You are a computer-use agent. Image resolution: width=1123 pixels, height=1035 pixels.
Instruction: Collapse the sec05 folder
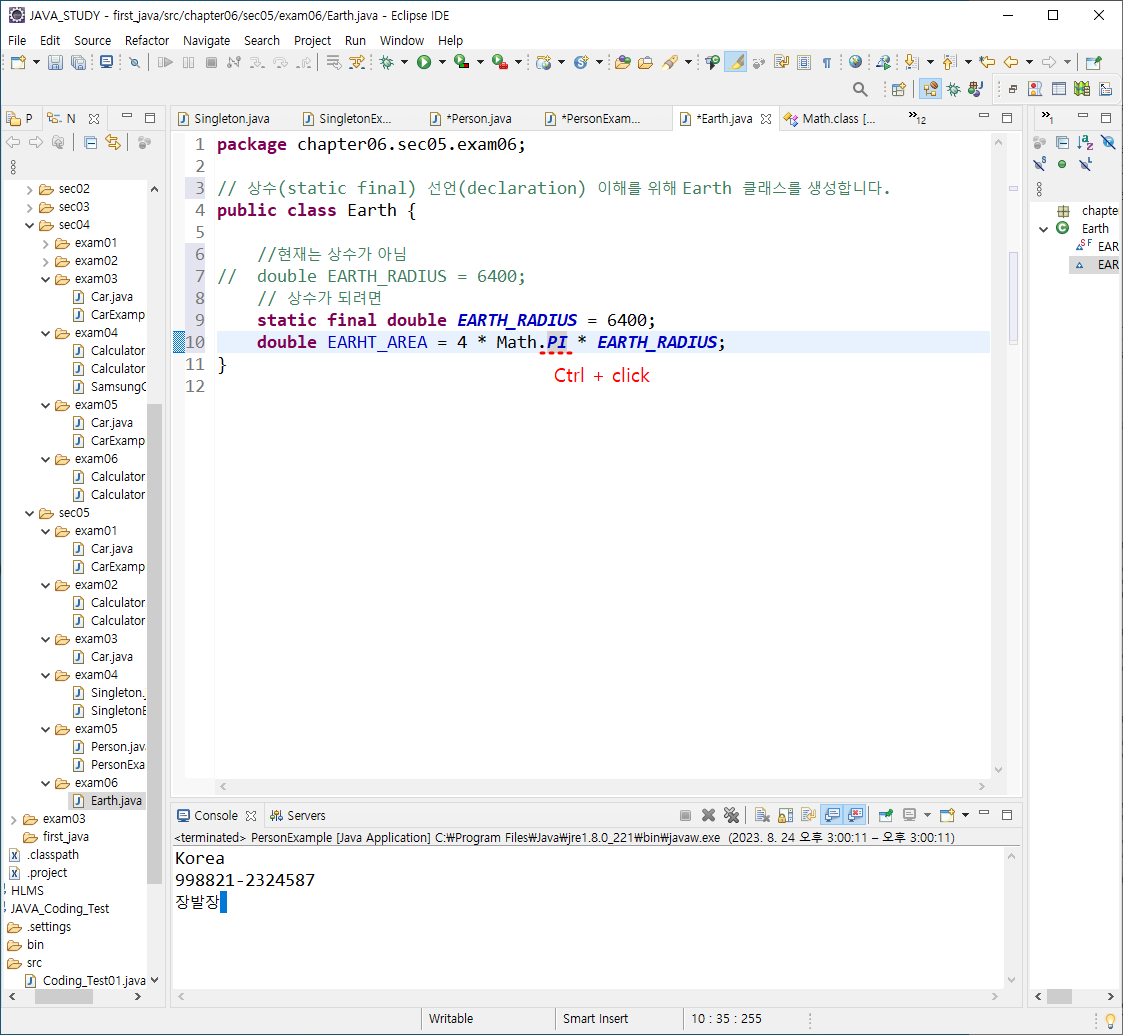pyautogui.click(x=29, y=514)
